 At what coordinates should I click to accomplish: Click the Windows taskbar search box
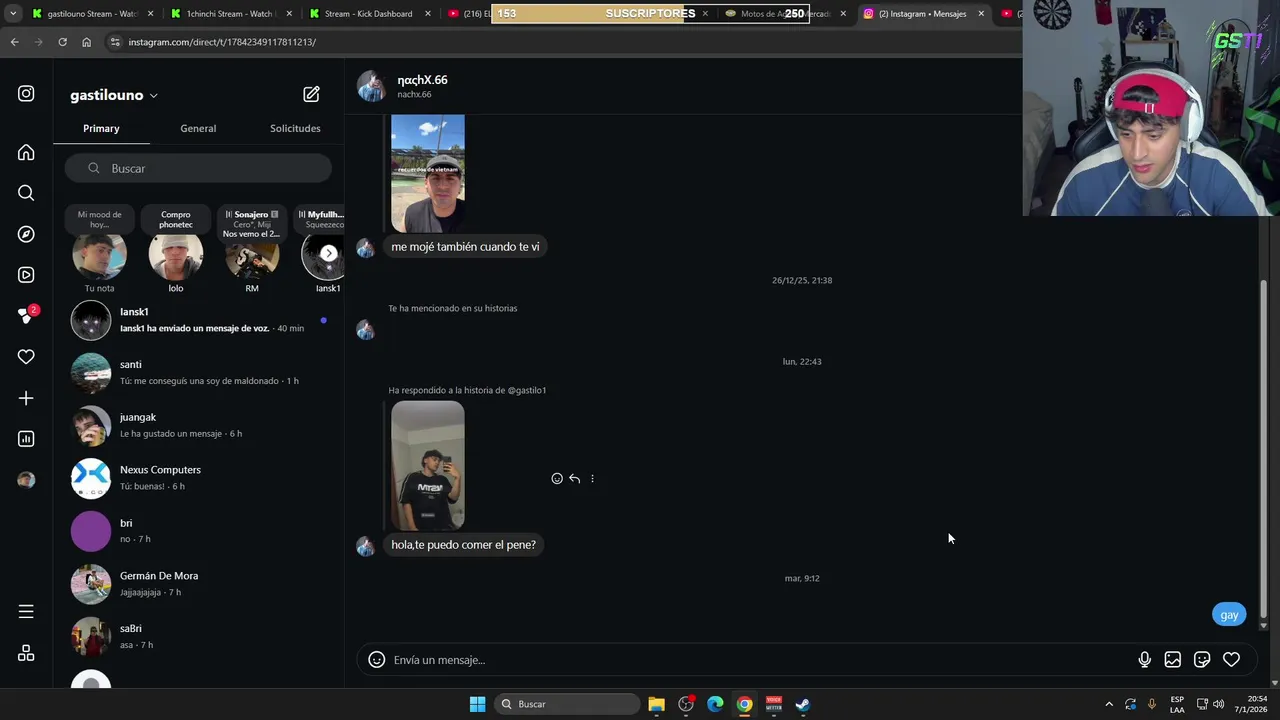point(568,704)
